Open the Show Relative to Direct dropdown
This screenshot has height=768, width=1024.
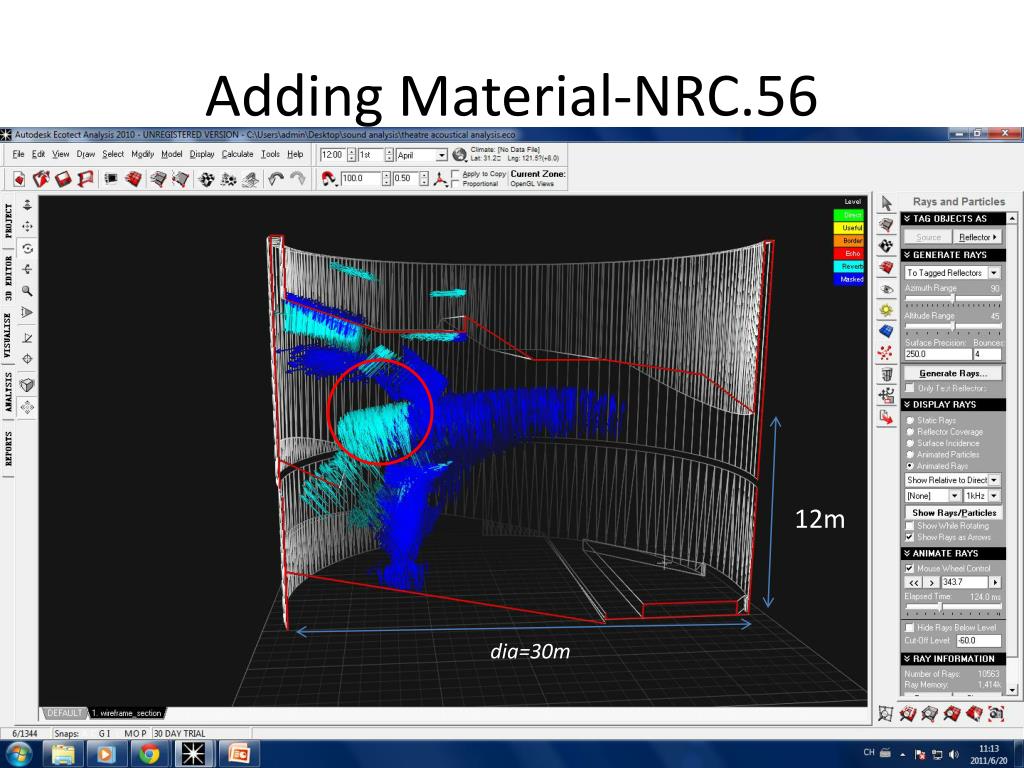pyautogui.click(x=952, y=480)
